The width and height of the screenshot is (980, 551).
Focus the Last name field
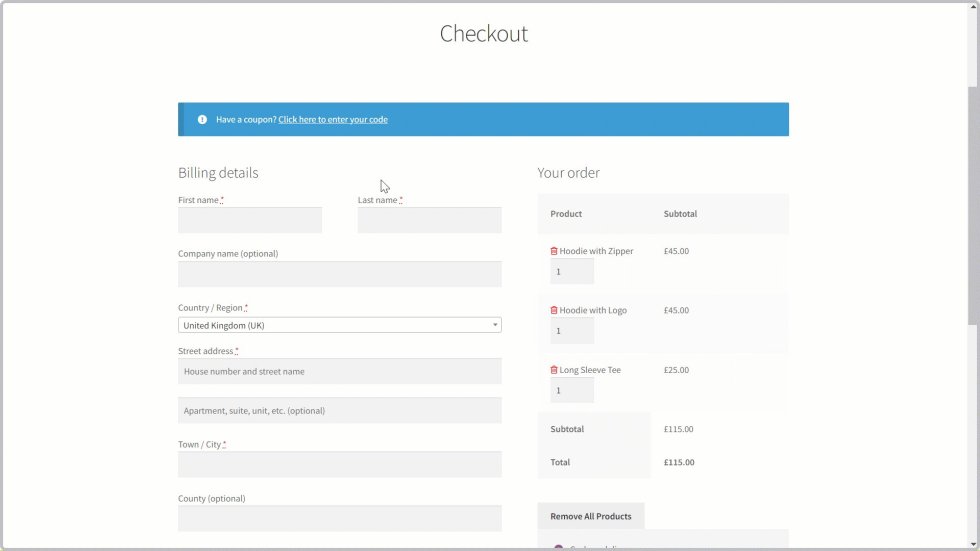429,221
